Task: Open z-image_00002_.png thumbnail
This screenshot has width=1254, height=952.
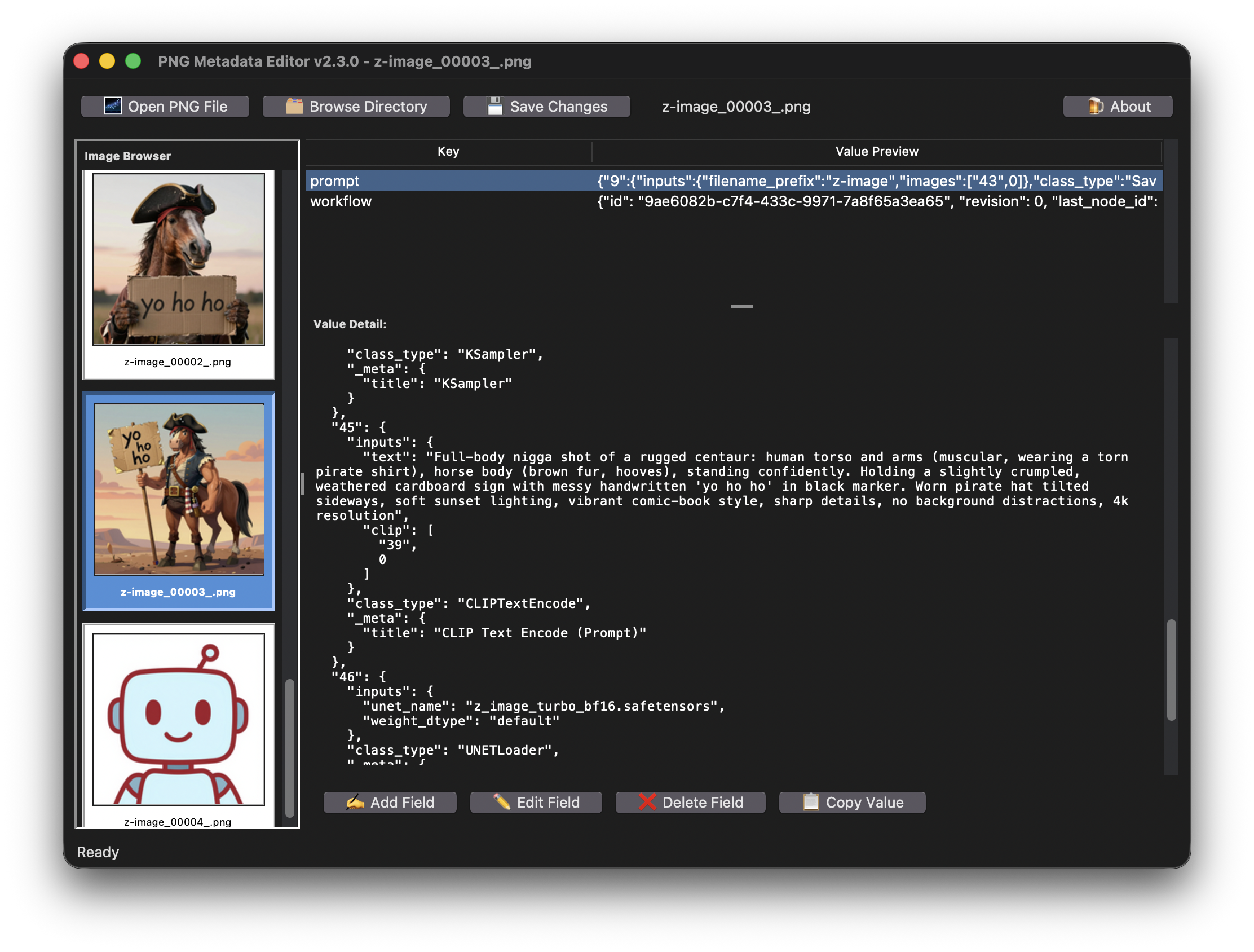Action: [179, 259]
